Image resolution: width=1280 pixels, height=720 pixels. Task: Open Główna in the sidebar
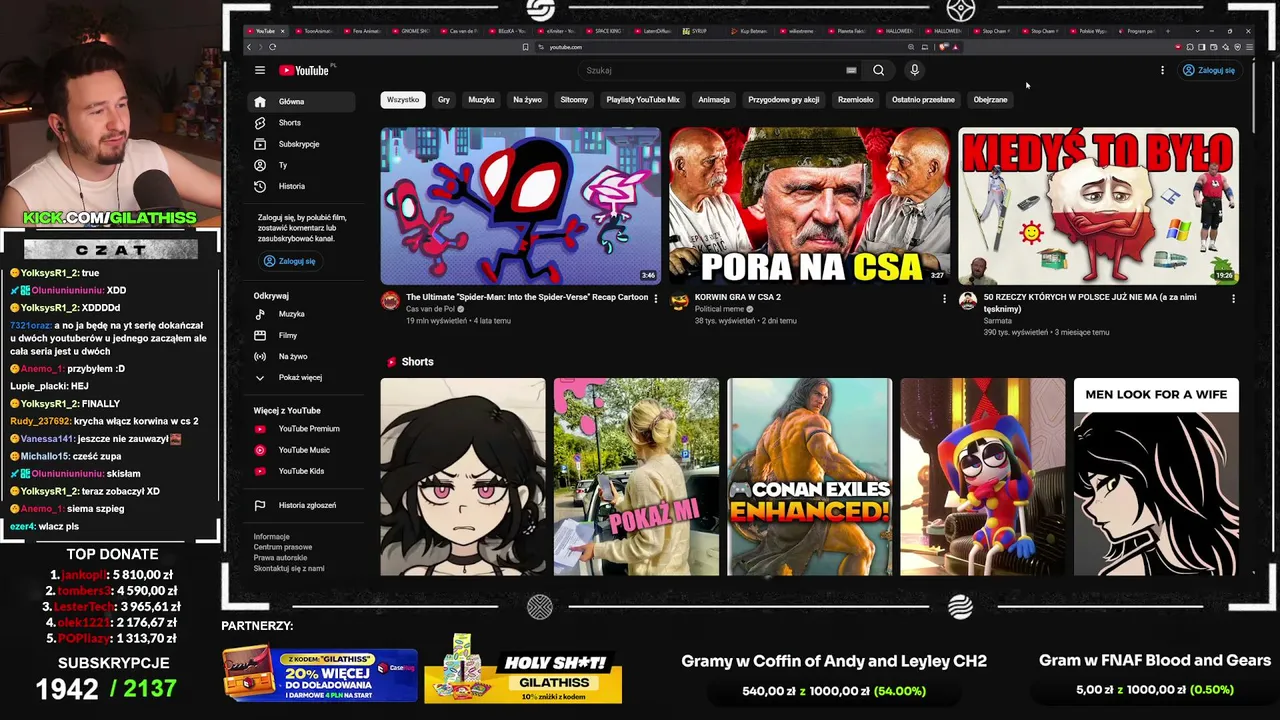click(x=301, y=102)
